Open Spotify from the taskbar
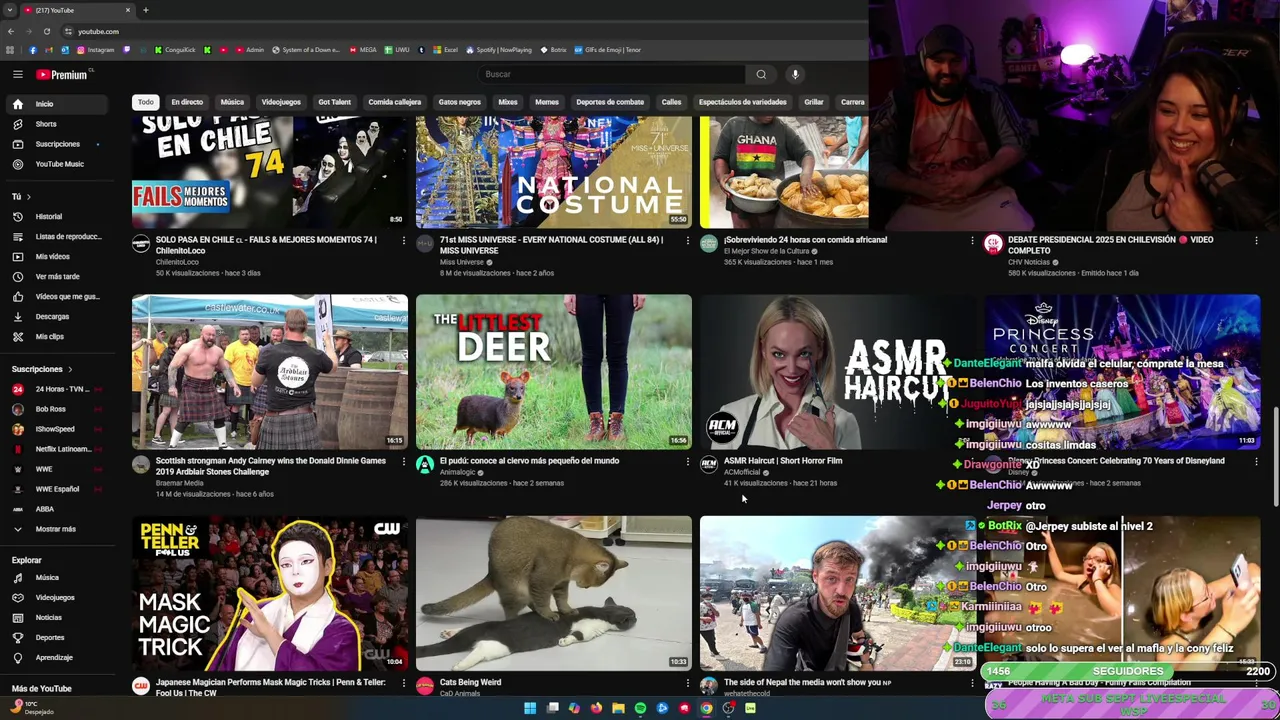Image resolution: width=1280 pixels, height=720 pixels. 640,708
